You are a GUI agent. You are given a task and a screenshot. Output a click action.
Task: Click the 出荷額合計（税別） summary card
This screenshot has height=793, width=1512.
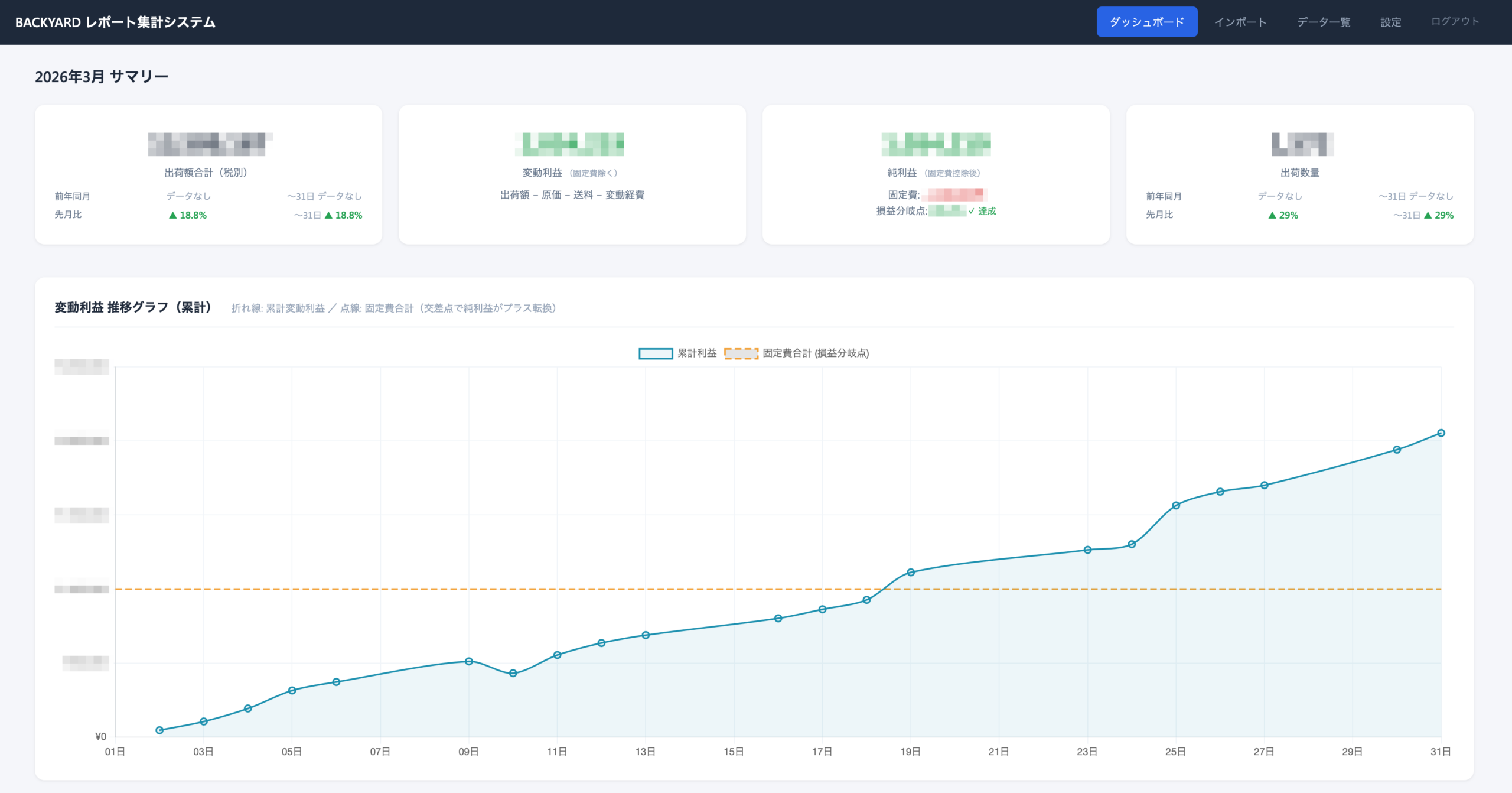pos(208,174)
